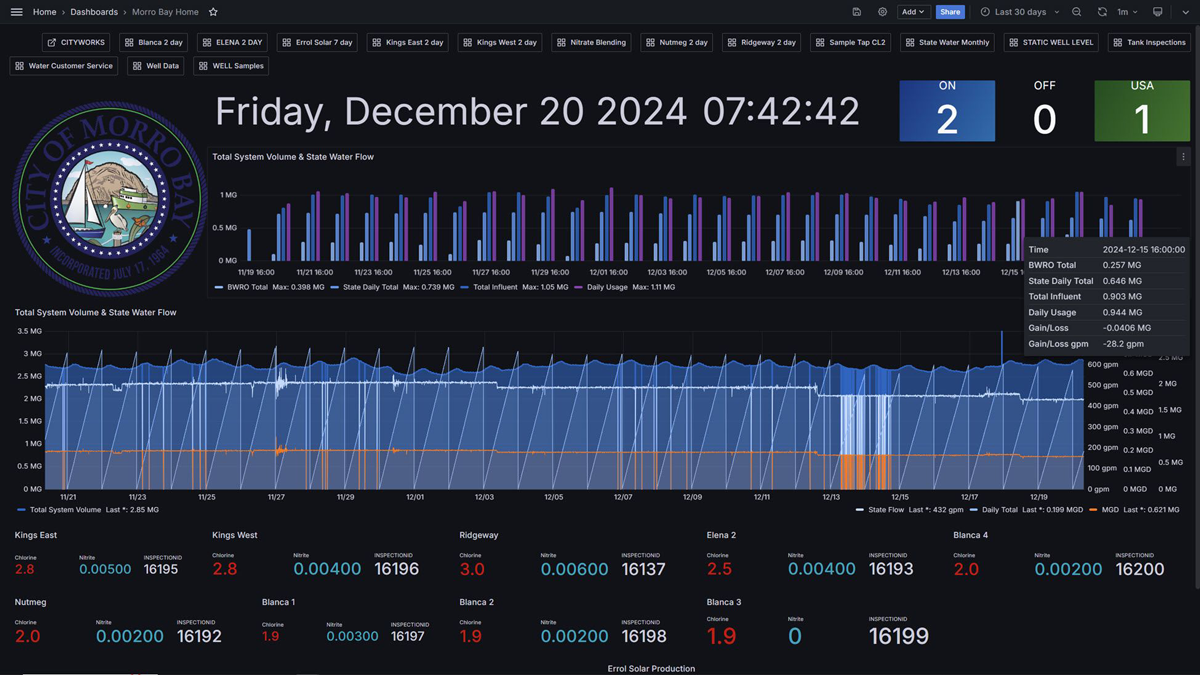Open the 1m refresh interval dropdown
Viewport: 1200px width, 675px height.
(x=1127, y=12)
